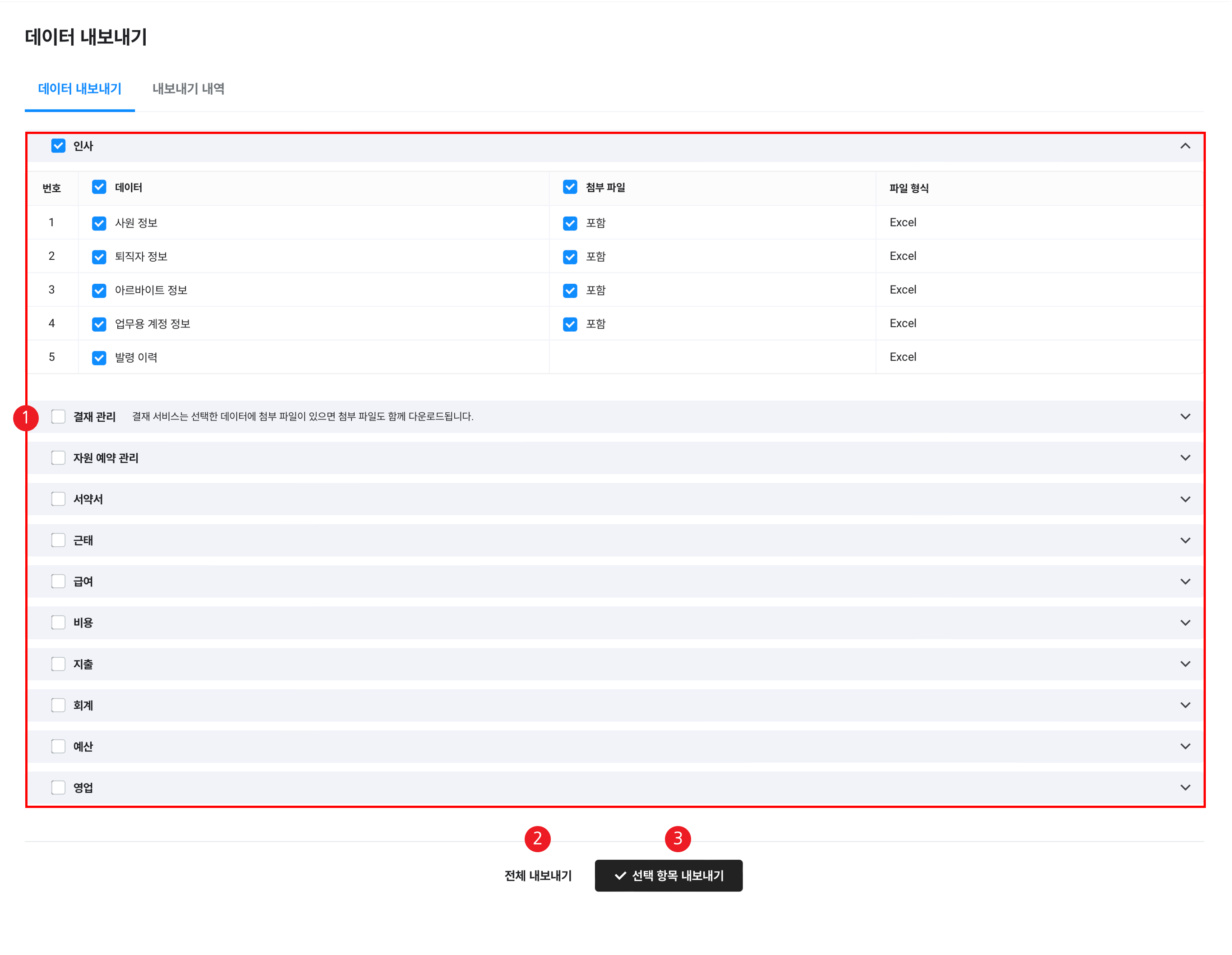Uncheck the 데이터 column header checkbox
Image resolution: width=1232 pixels, height=955 pixels.
[99, 187]
